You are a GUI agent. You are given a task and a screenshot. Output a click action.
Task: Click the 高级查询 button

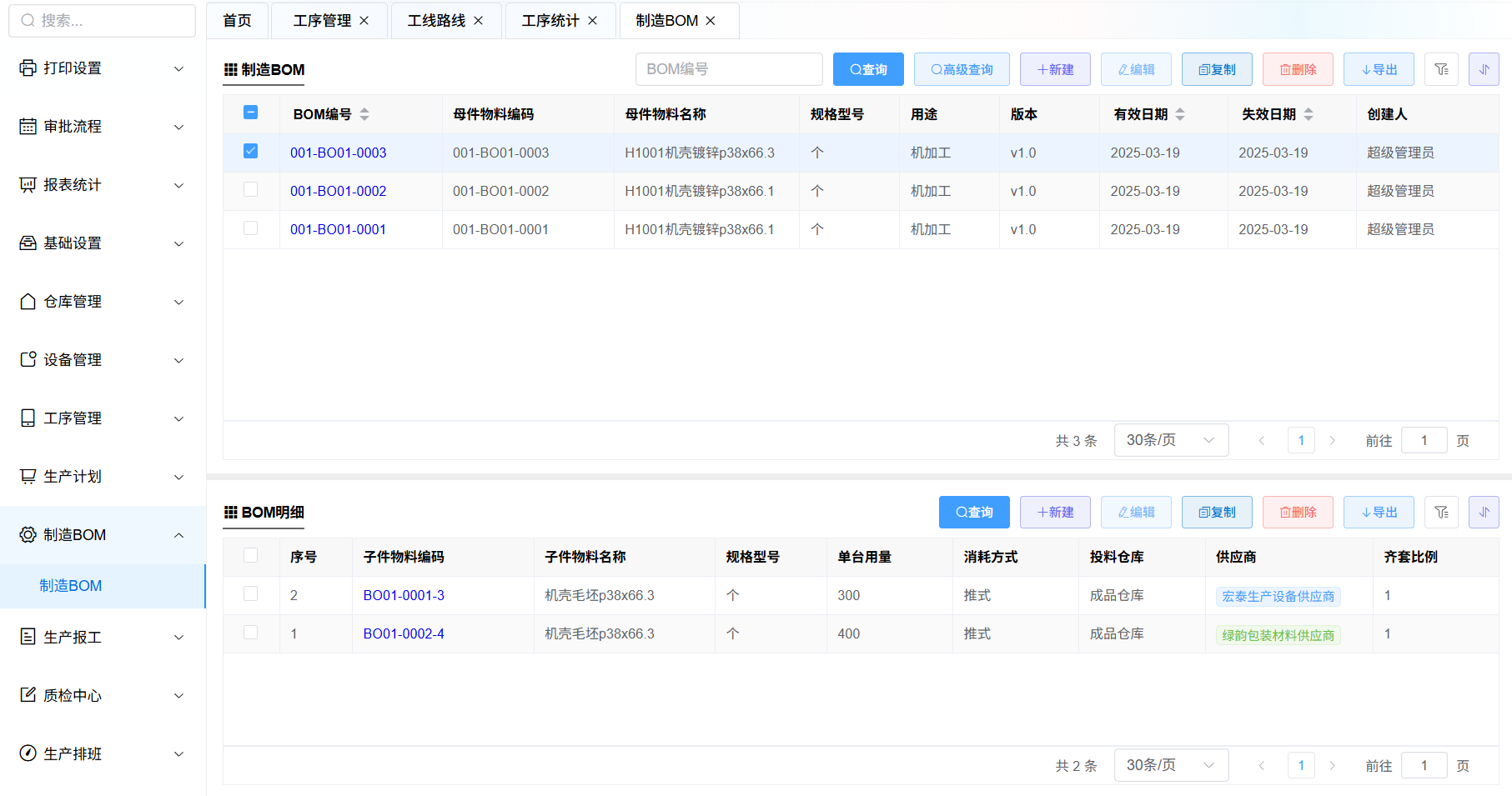[962, 69]
